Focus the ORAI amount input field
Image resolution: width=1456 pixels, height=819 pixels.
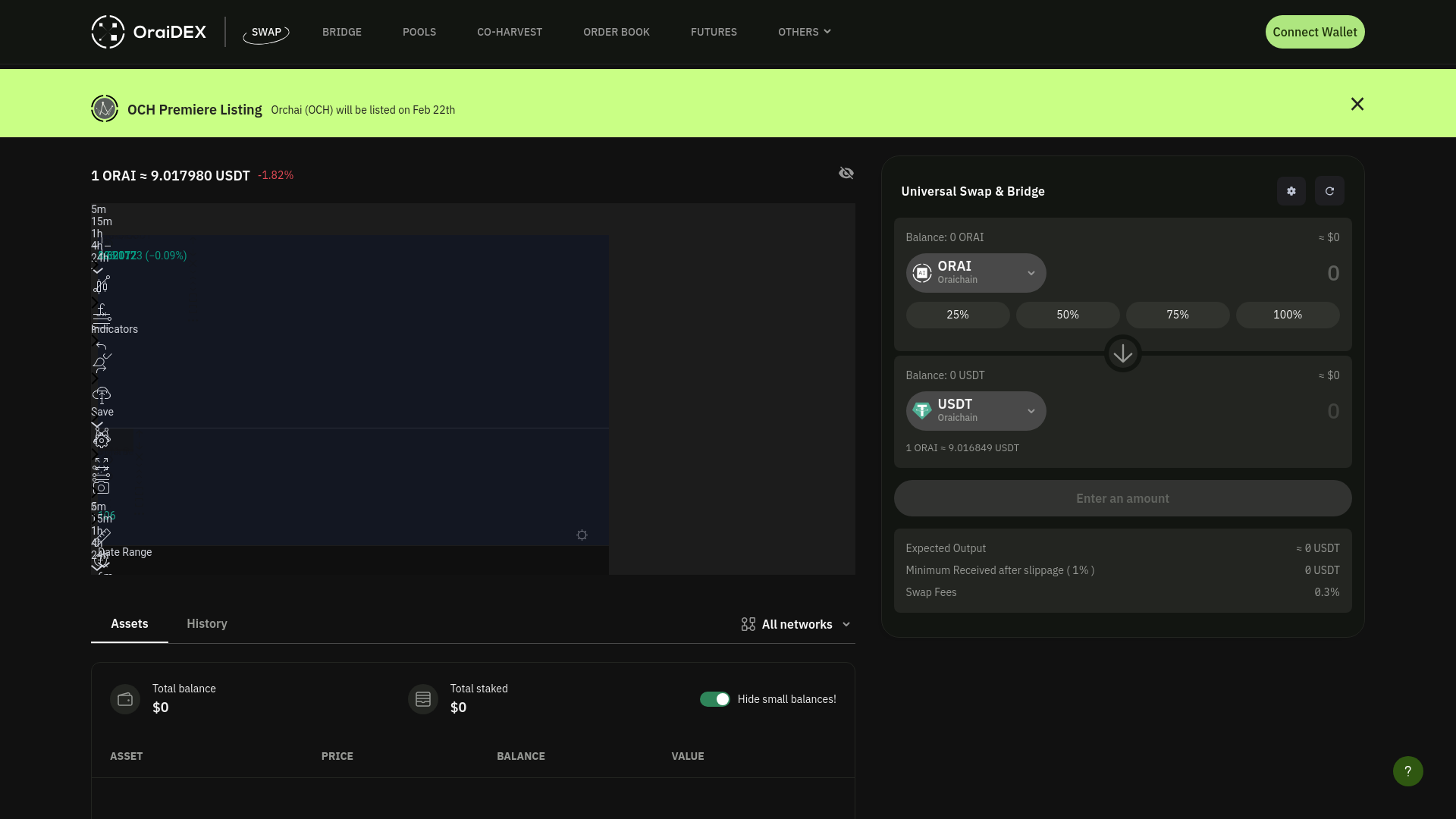coord(1198,273)
